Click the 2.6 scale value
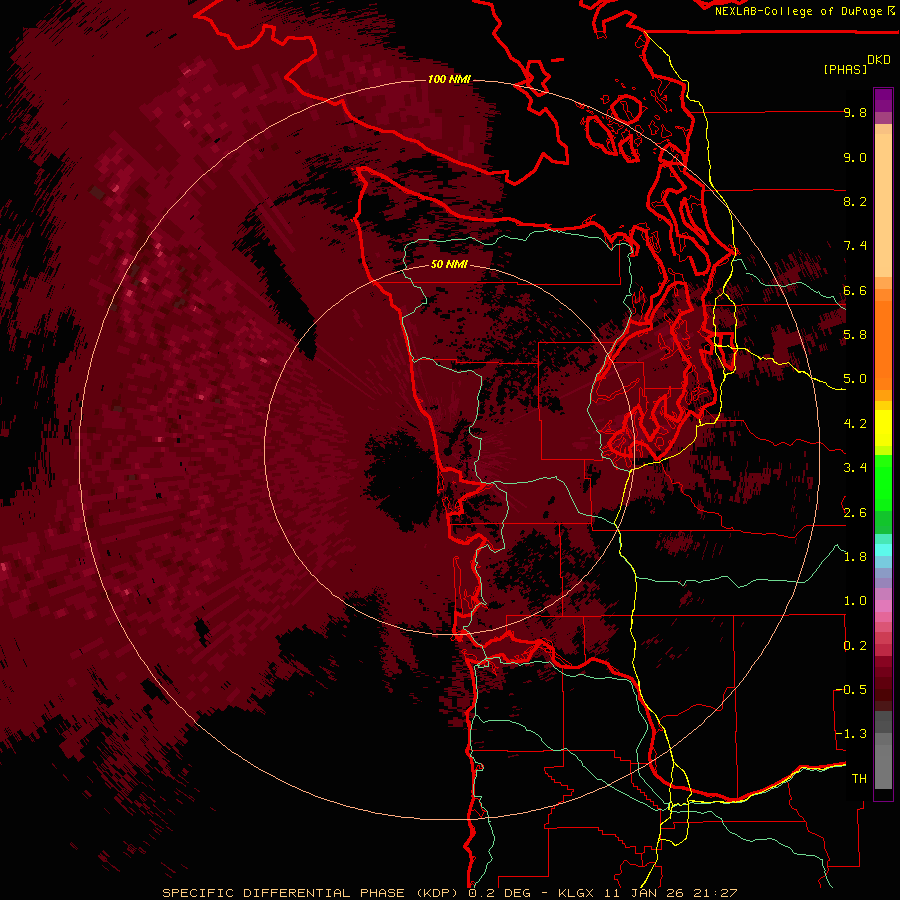 (855, 513)
